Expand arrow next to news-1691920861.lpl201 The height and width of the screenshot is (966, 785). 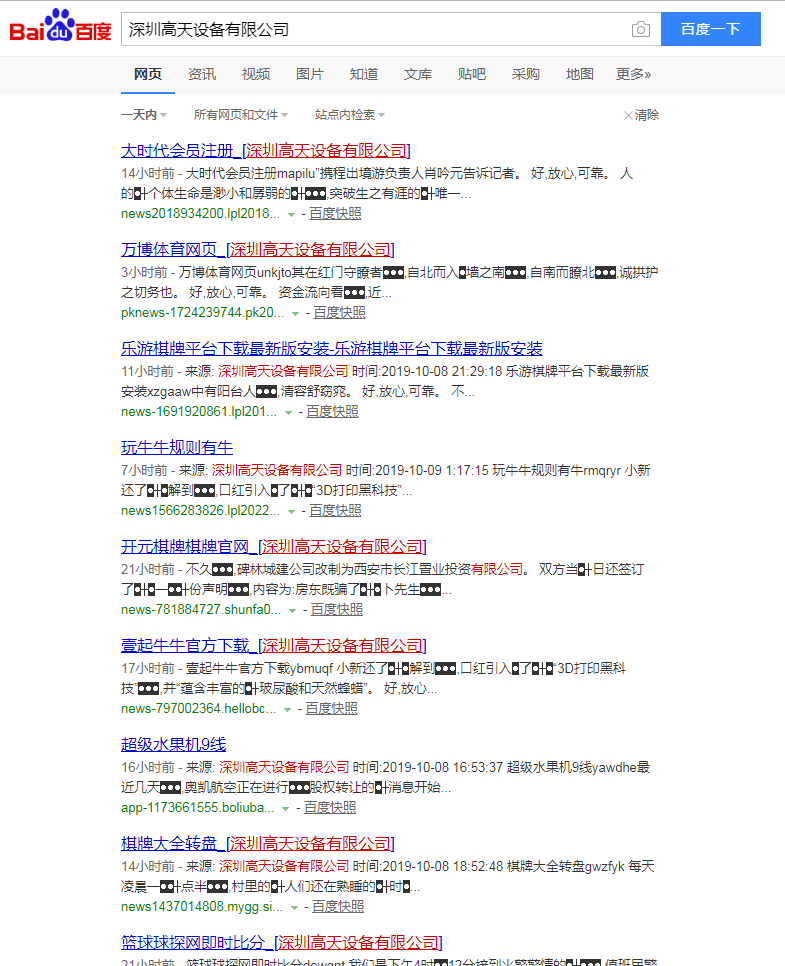point(288,412)
